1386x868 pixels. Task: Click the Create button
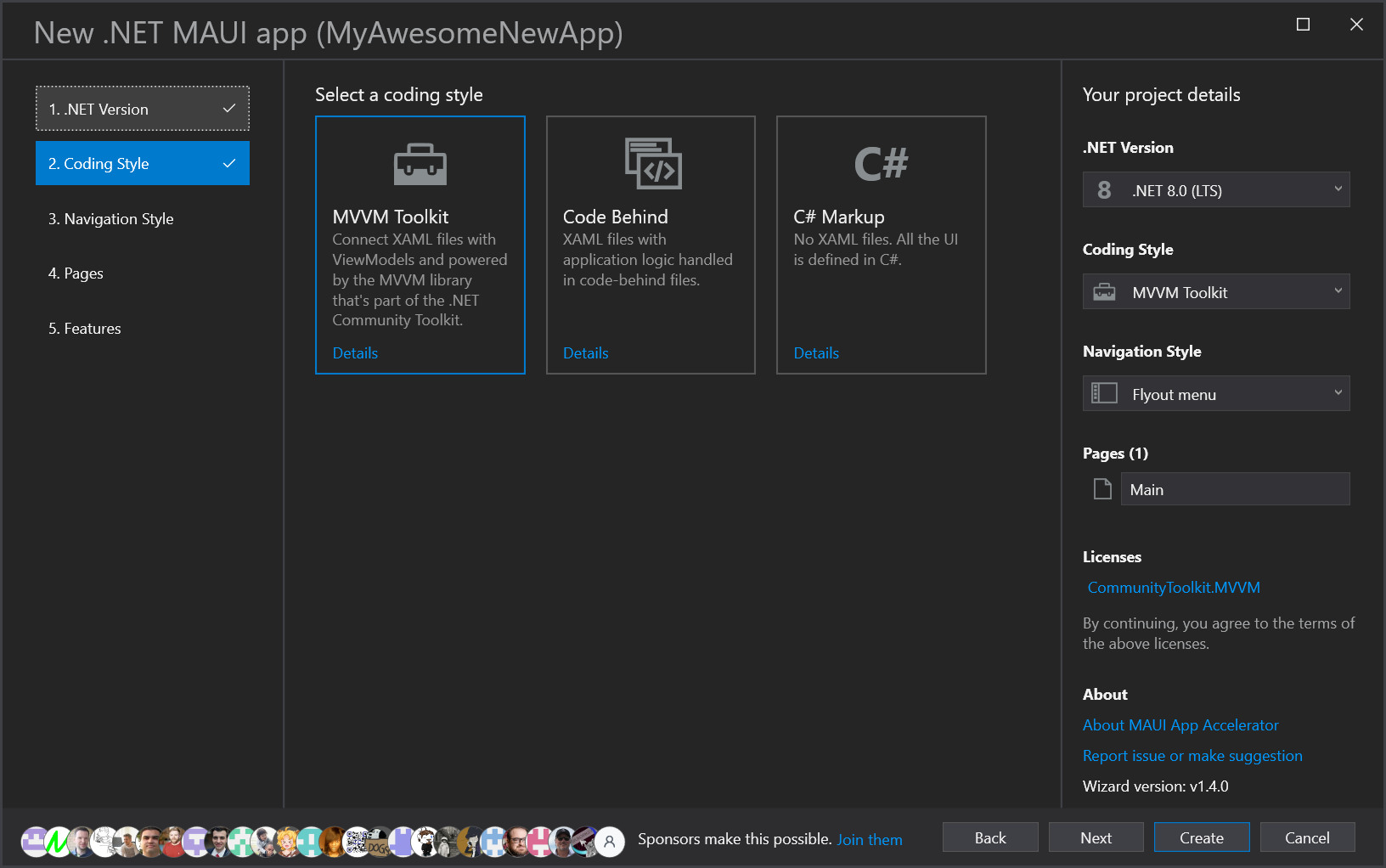tap(1202, 837)
